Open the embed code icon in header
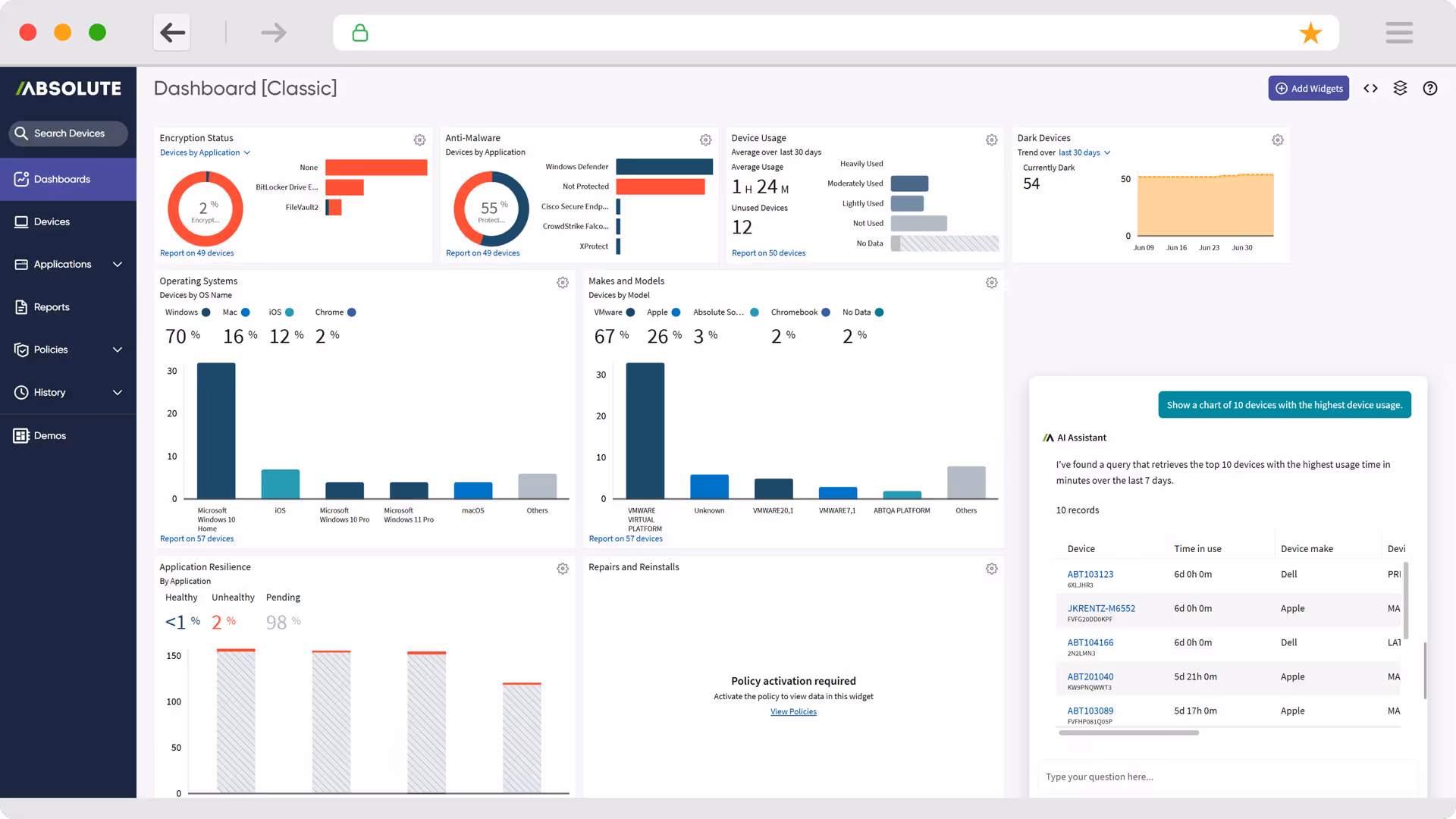 pos(1370,89)
